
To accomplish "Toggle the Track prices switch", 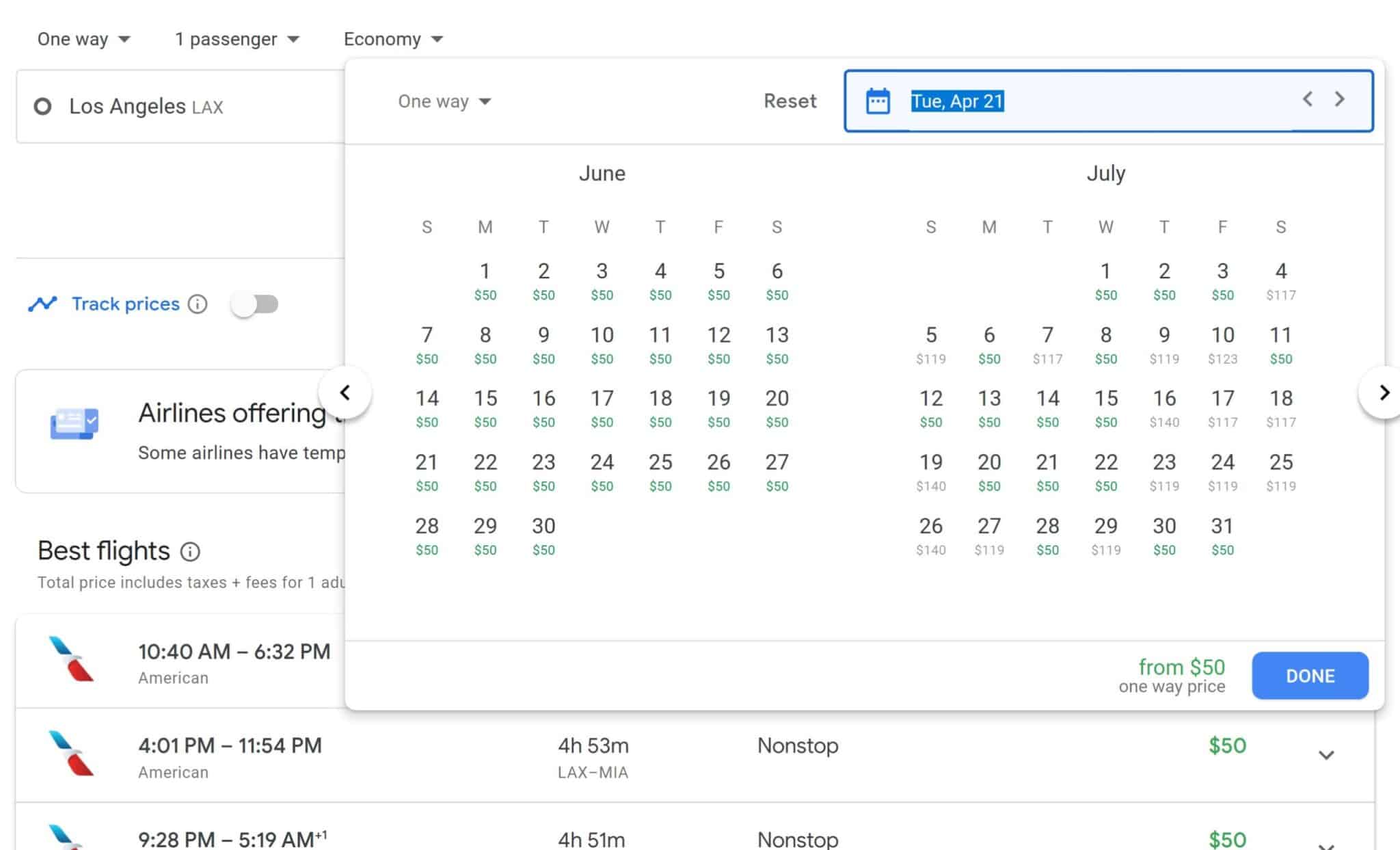I will point(254,304).
